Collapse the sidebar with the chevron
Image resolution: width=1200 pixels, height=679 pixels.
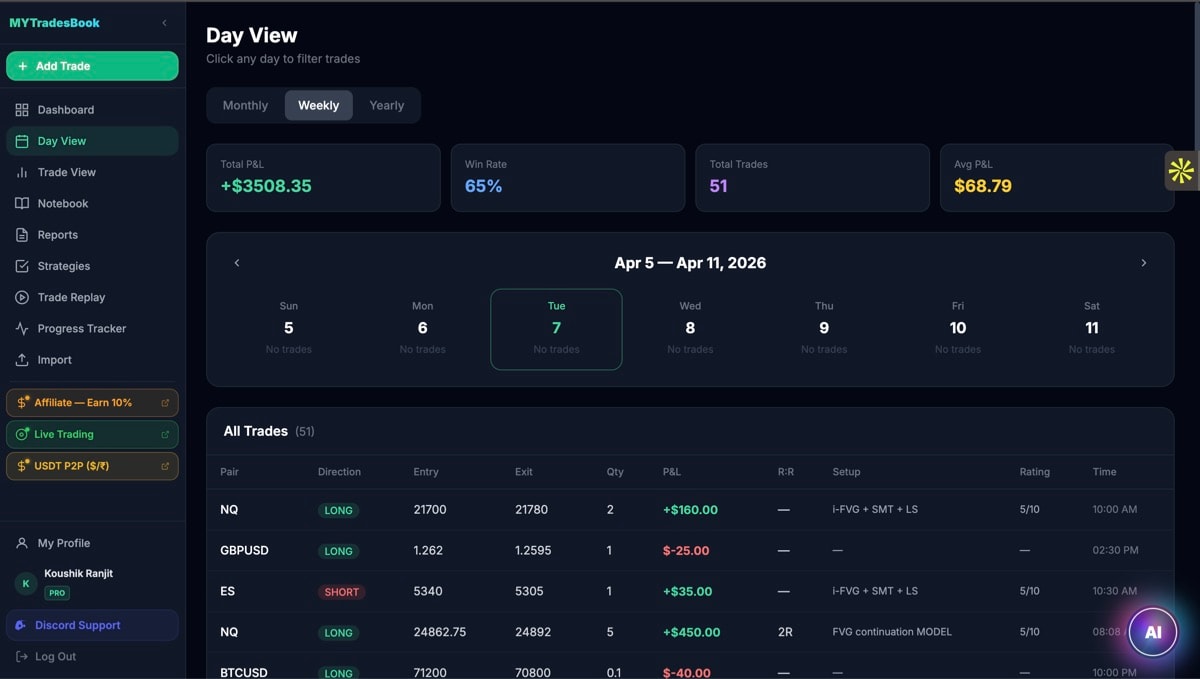click(164, 23)
